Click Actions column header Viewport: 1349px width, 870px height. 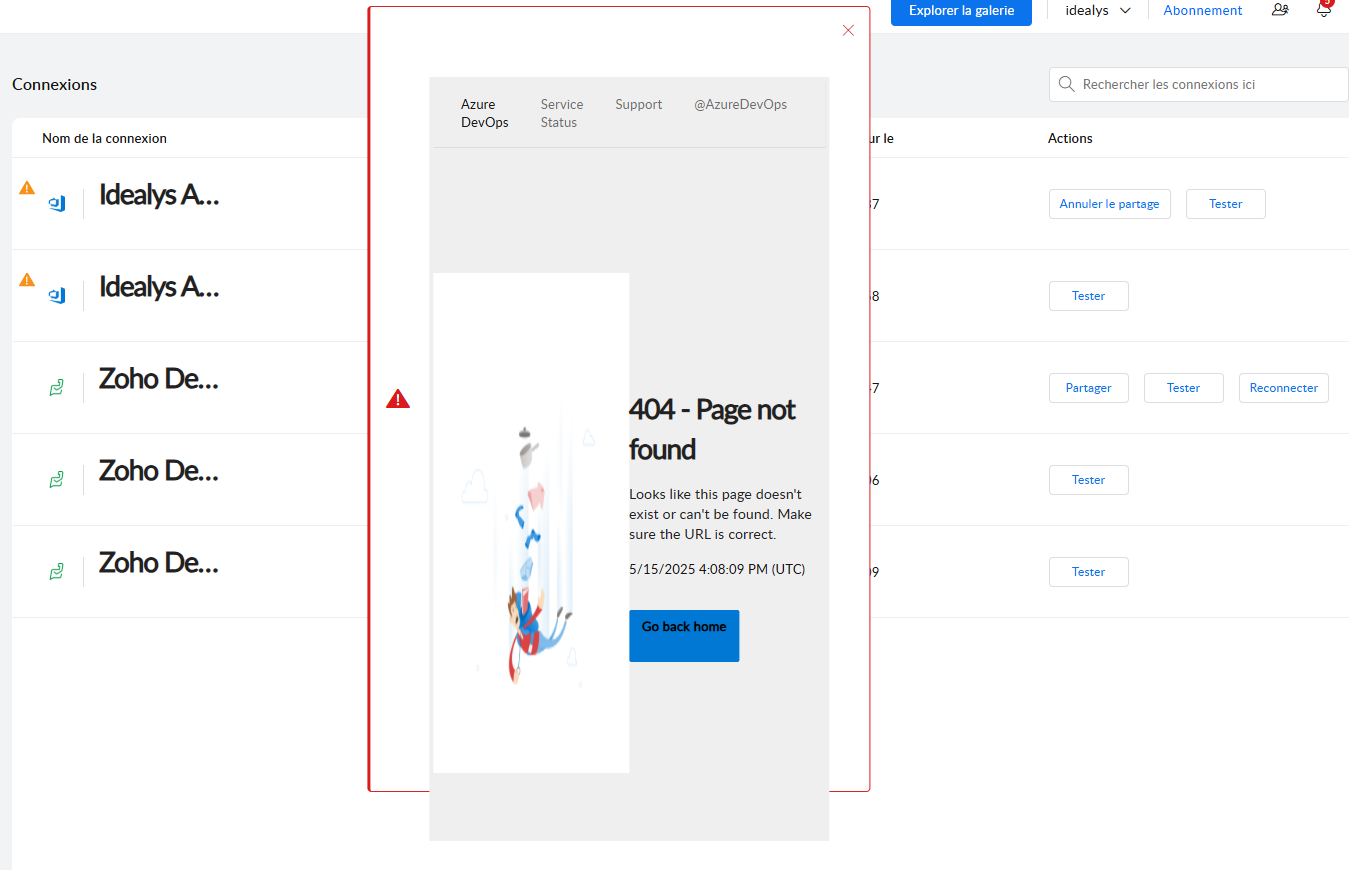point(1070,138)
